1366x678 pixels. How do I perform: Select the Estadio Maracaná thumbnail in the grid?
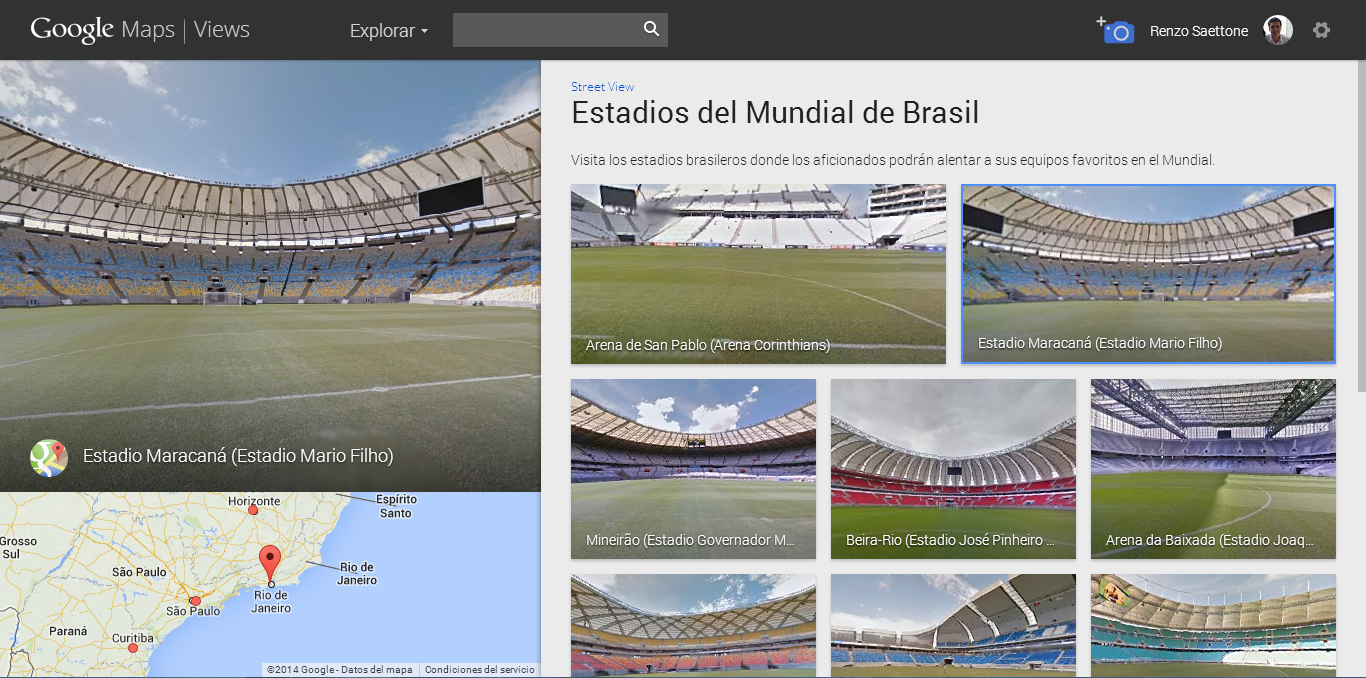click(1148, 273)
